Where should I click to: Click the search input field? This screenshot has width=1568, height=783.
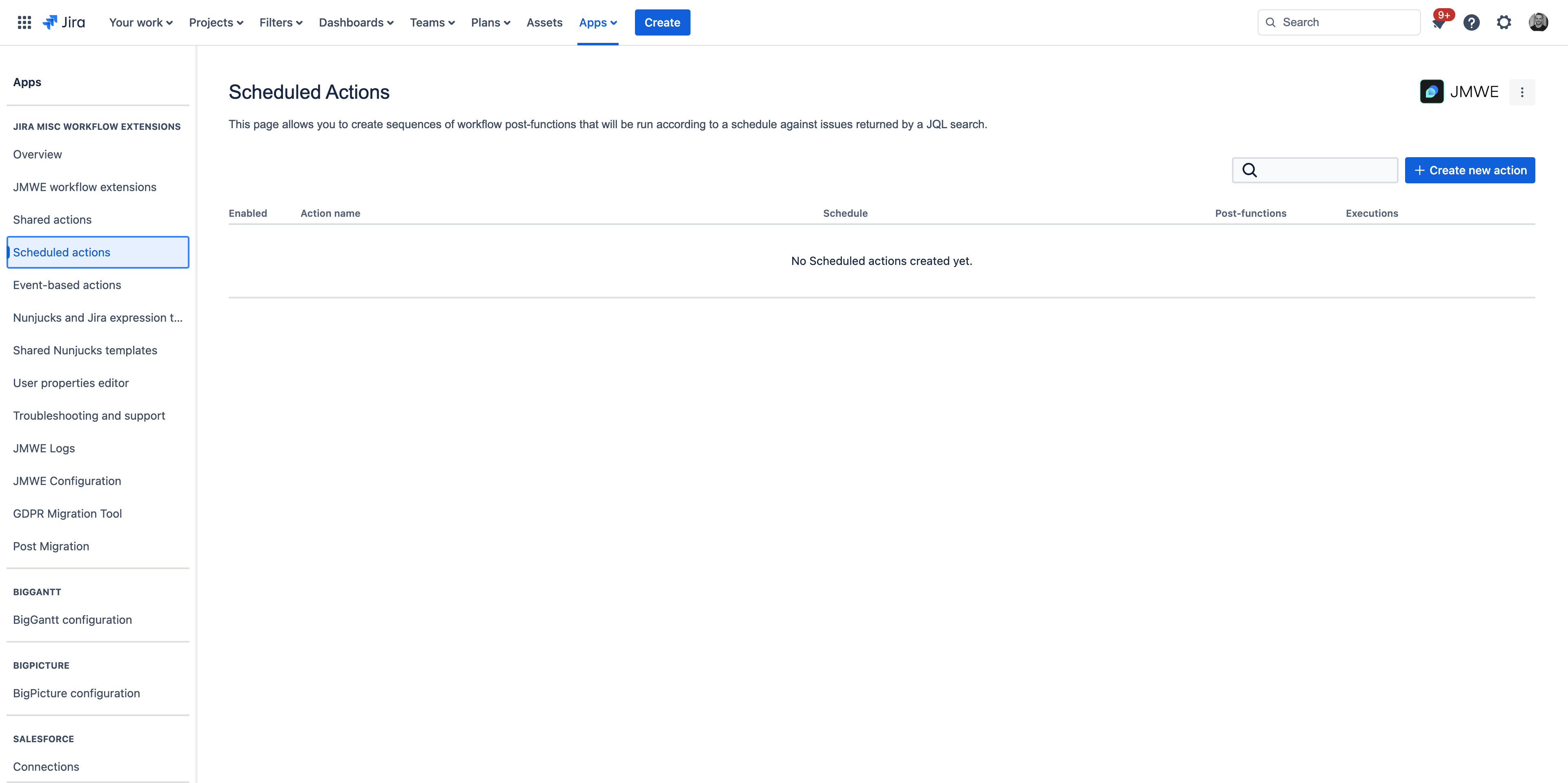click(1315, 170)
